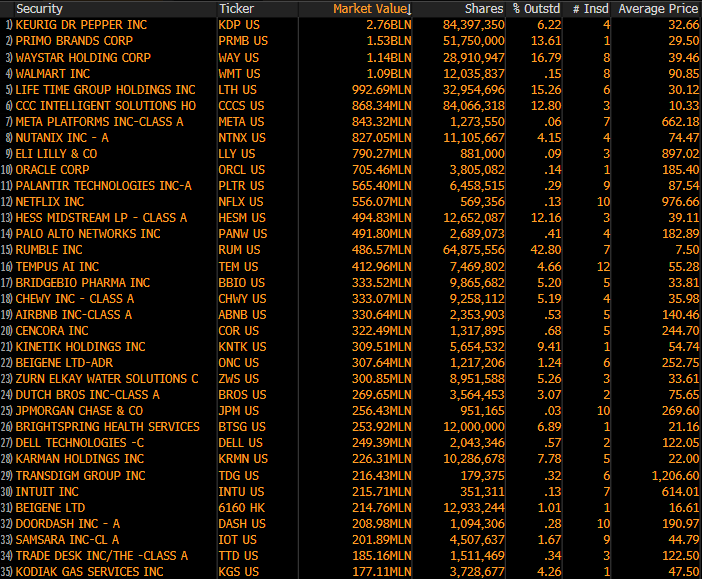Click the 12,652,087 shares value
702x579 pixels.
pos(474,218)
